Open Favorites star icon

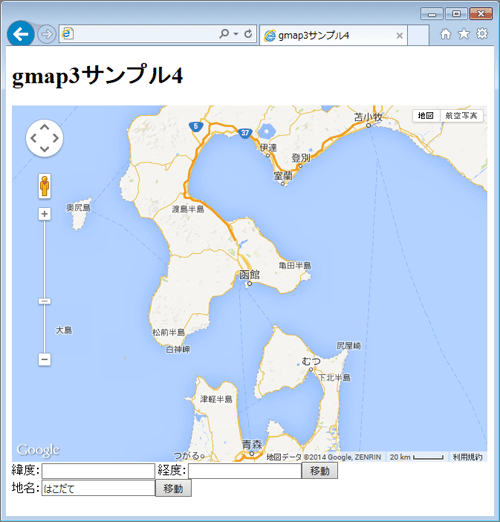pyautogui.click(x=464, y=34)
